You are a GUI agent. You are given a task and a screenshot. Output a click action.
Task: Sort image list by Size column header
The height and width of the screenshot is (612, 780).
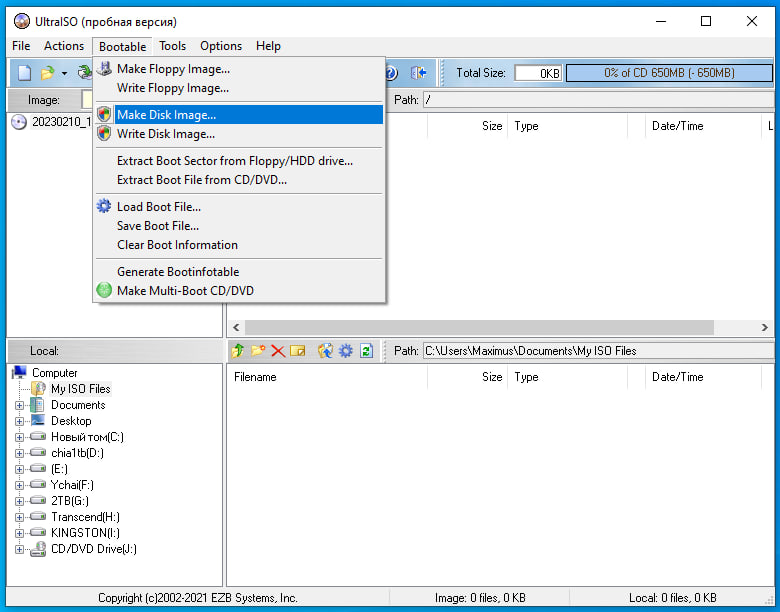(467, 126)
